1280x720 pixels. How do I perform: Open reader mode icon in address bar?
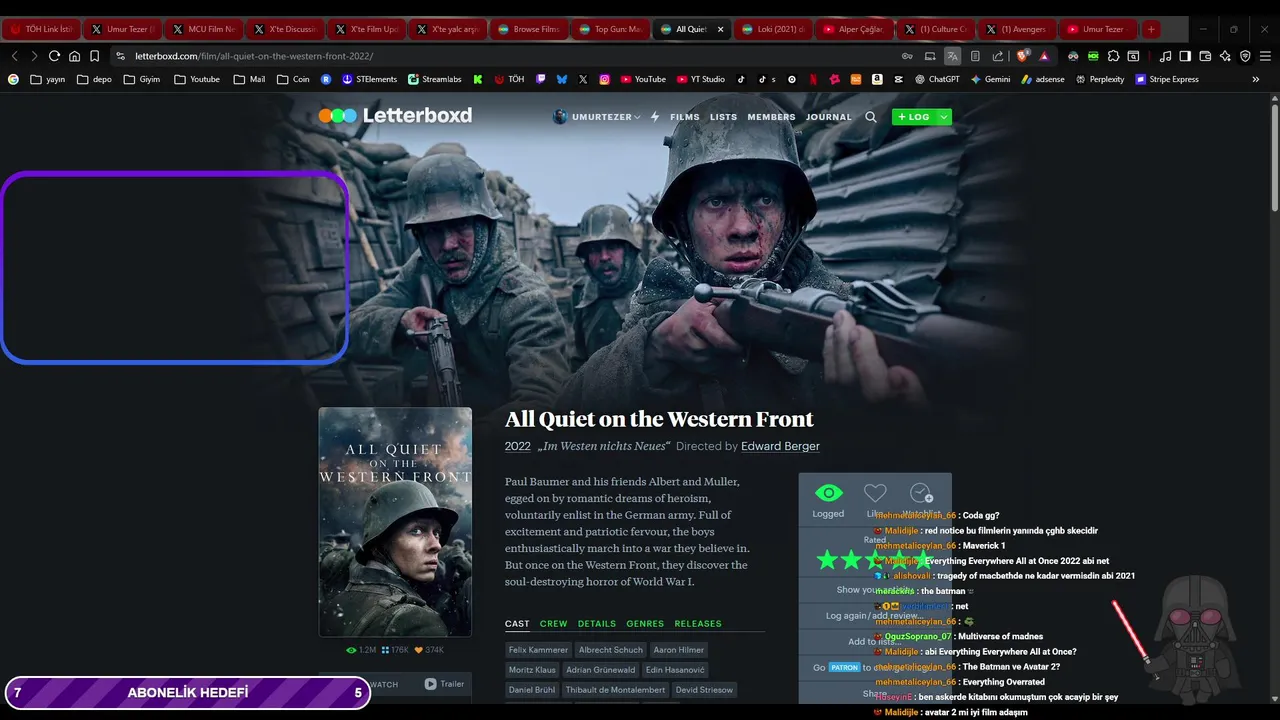pos(975,56)
